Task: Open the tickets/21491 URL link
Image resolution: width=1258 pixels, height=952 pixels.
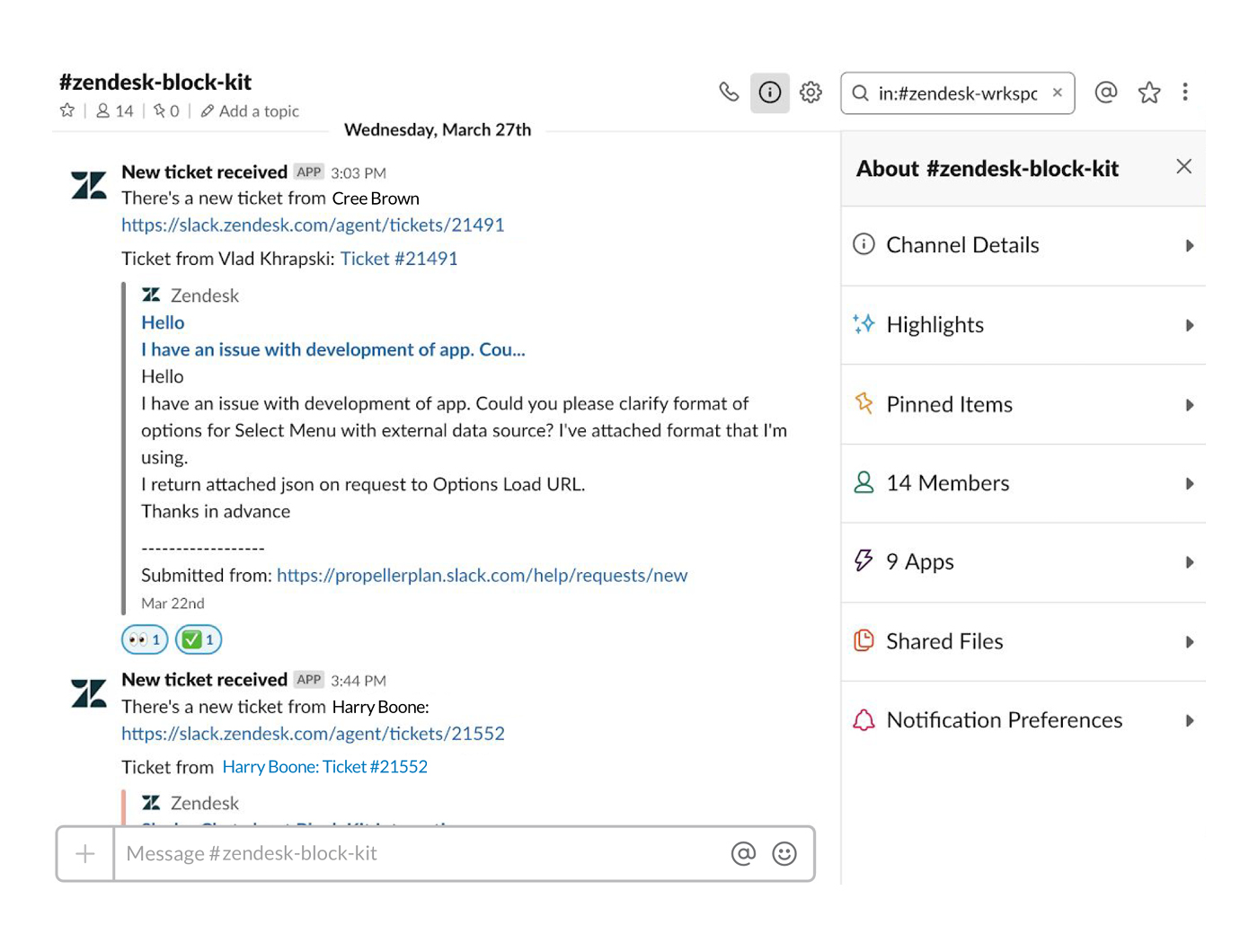Action: pyautogui.click(x=313, y=225)
